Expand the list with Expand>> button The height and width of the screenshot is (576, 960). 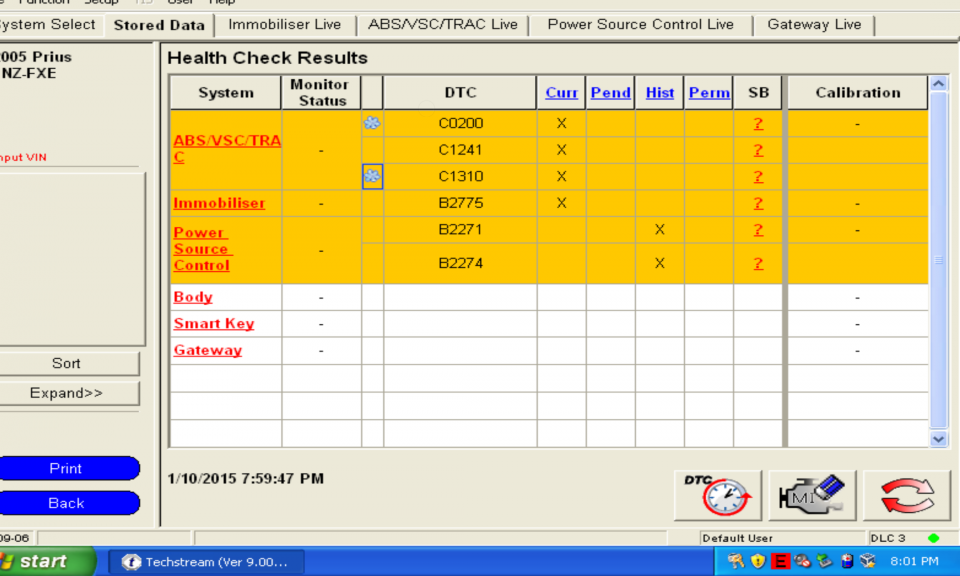[x=67, y=393]
